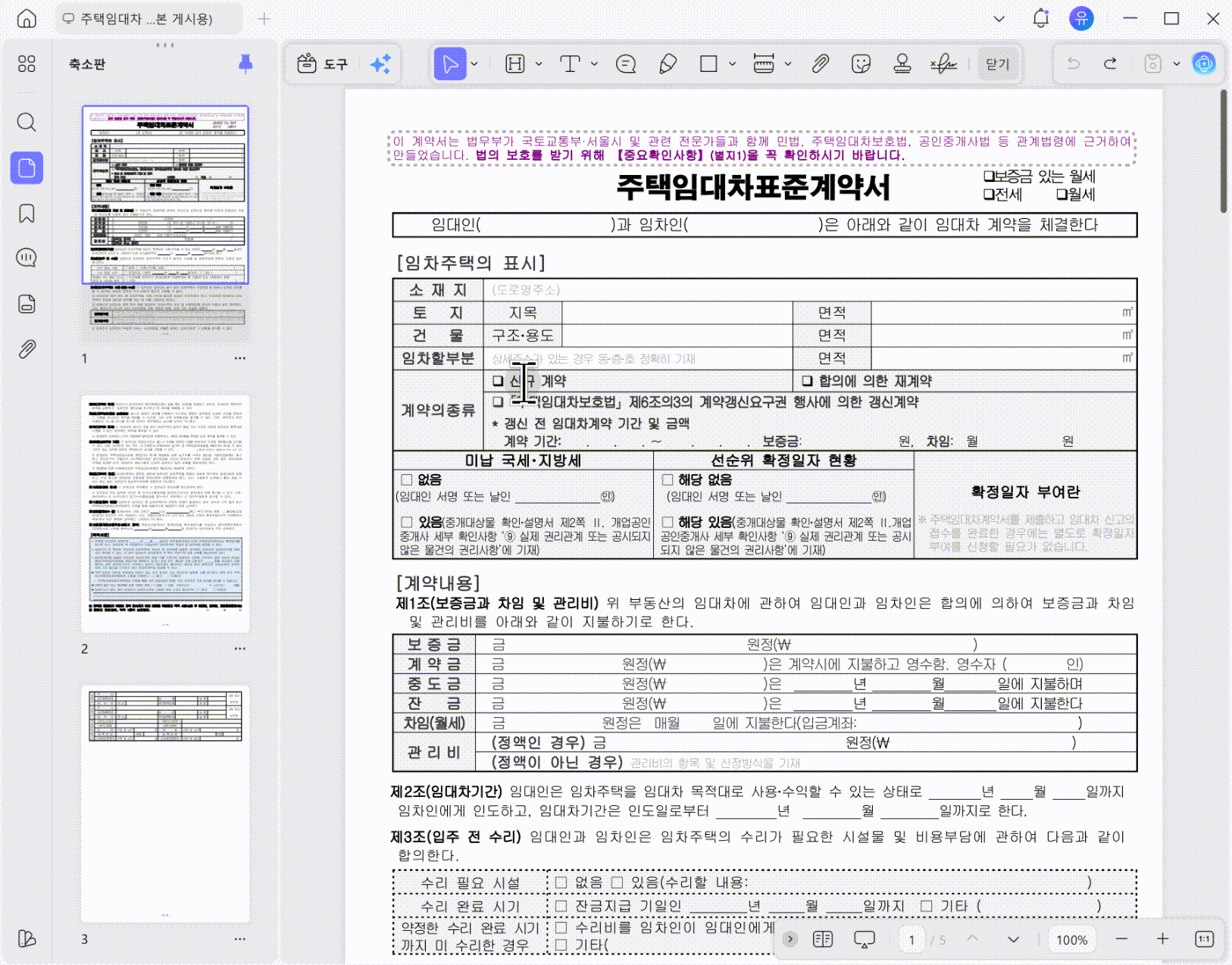Open the tab list chevron in title bar
The height and width of the screenshot is (965, 1232).
(x=999, y=19)
